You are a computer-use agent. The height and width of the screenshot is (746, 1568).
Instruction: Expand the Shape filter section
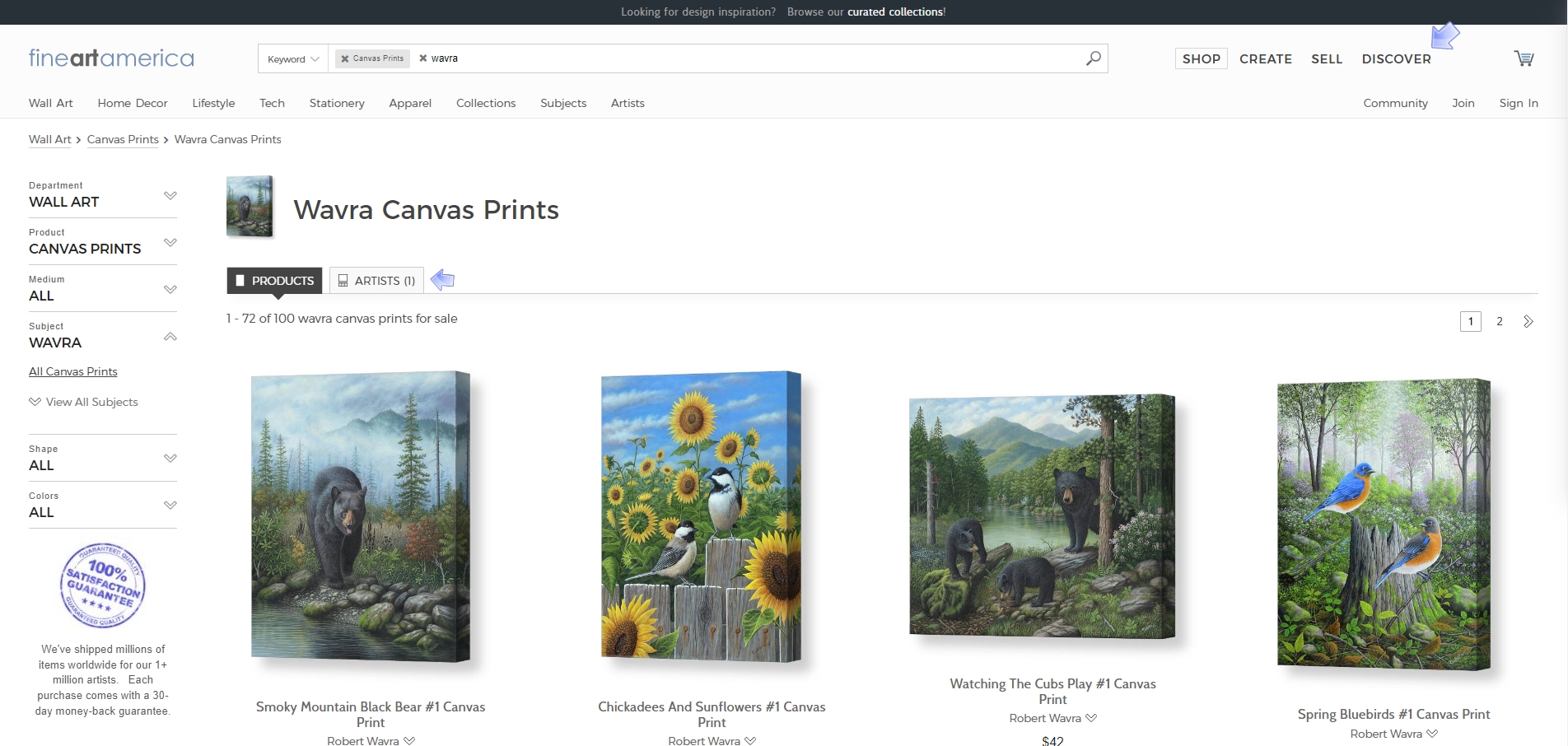[103, 458]
